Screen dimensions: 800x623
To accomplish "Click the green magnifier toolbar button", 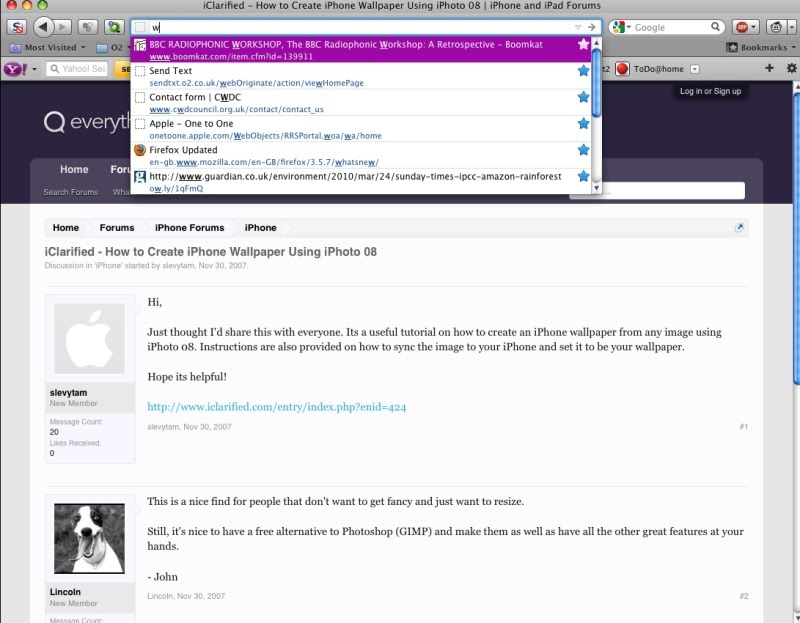I will 114,27.
